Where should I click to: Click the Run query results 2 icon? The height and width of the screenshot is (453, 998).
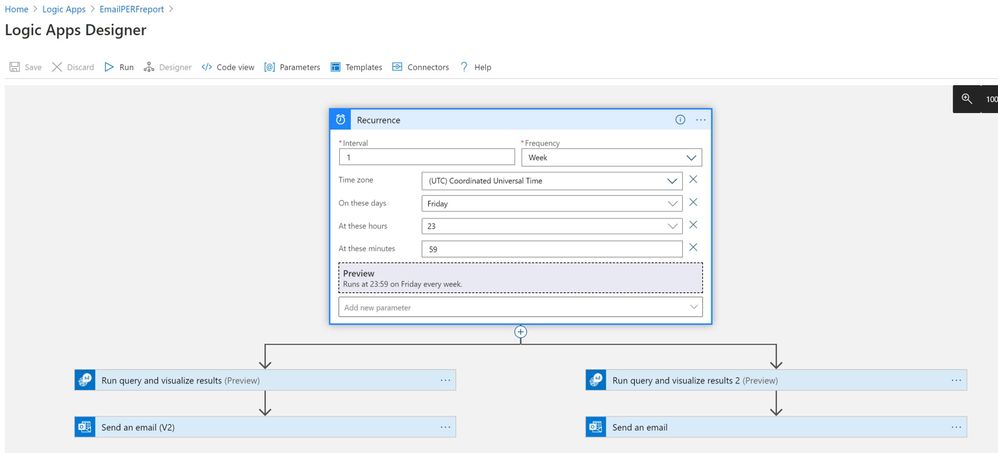pos(596,380)
